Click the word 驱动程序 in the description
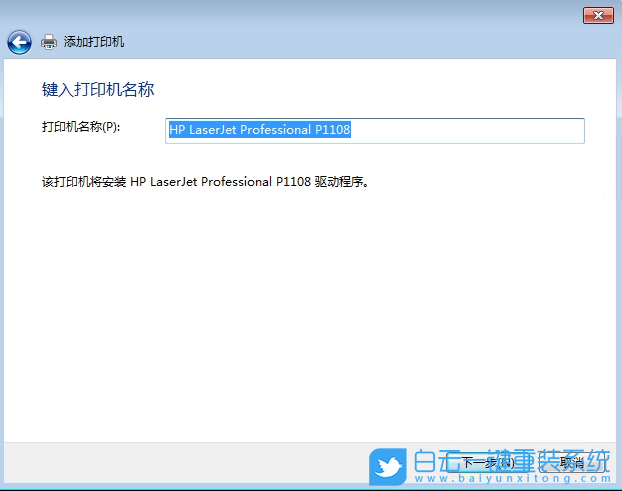Viewport: 622px width, 491px height. pyautogui.click(x=339, y=183)
